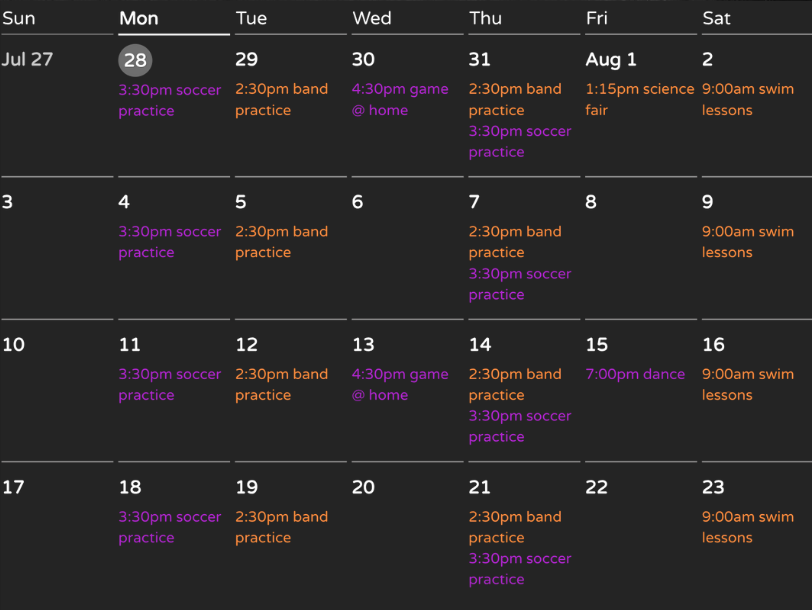Open 1:15pm science fair event on Aug 1
Image resolution: width=812 pixels, height=610 pixels.
tap(640, 99)
